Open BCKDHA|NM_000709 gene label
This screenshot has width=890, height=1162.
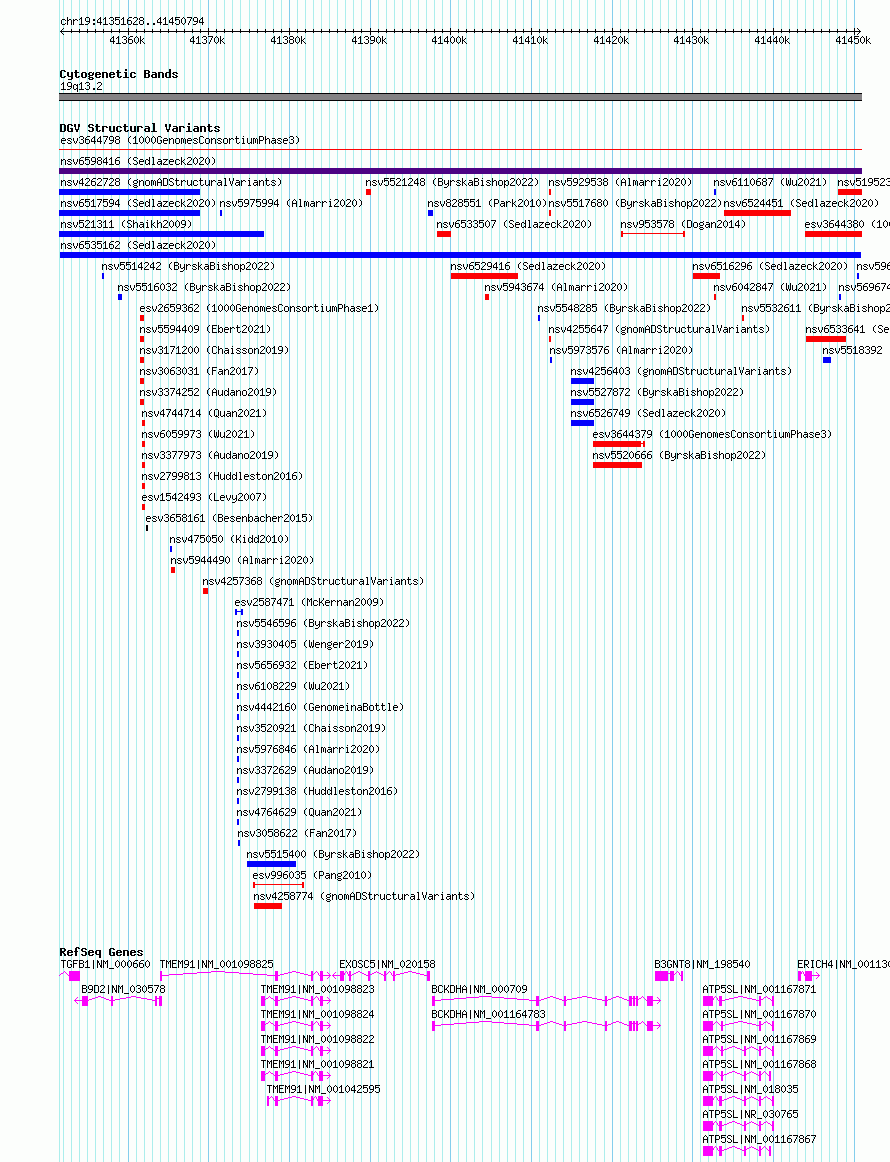(479, 989)
